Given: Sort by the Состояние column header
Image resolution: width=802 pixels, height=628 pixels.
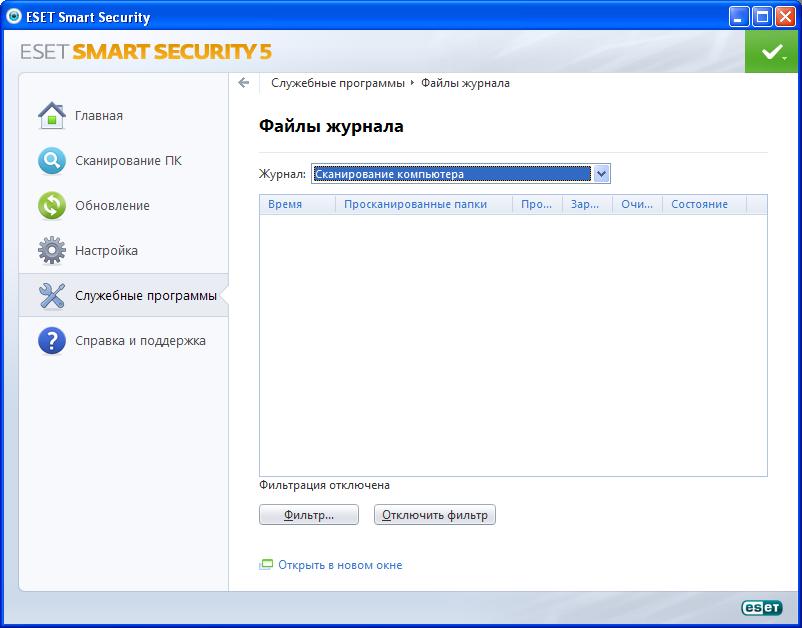Looking at the screenshot, I should point(704,205).
